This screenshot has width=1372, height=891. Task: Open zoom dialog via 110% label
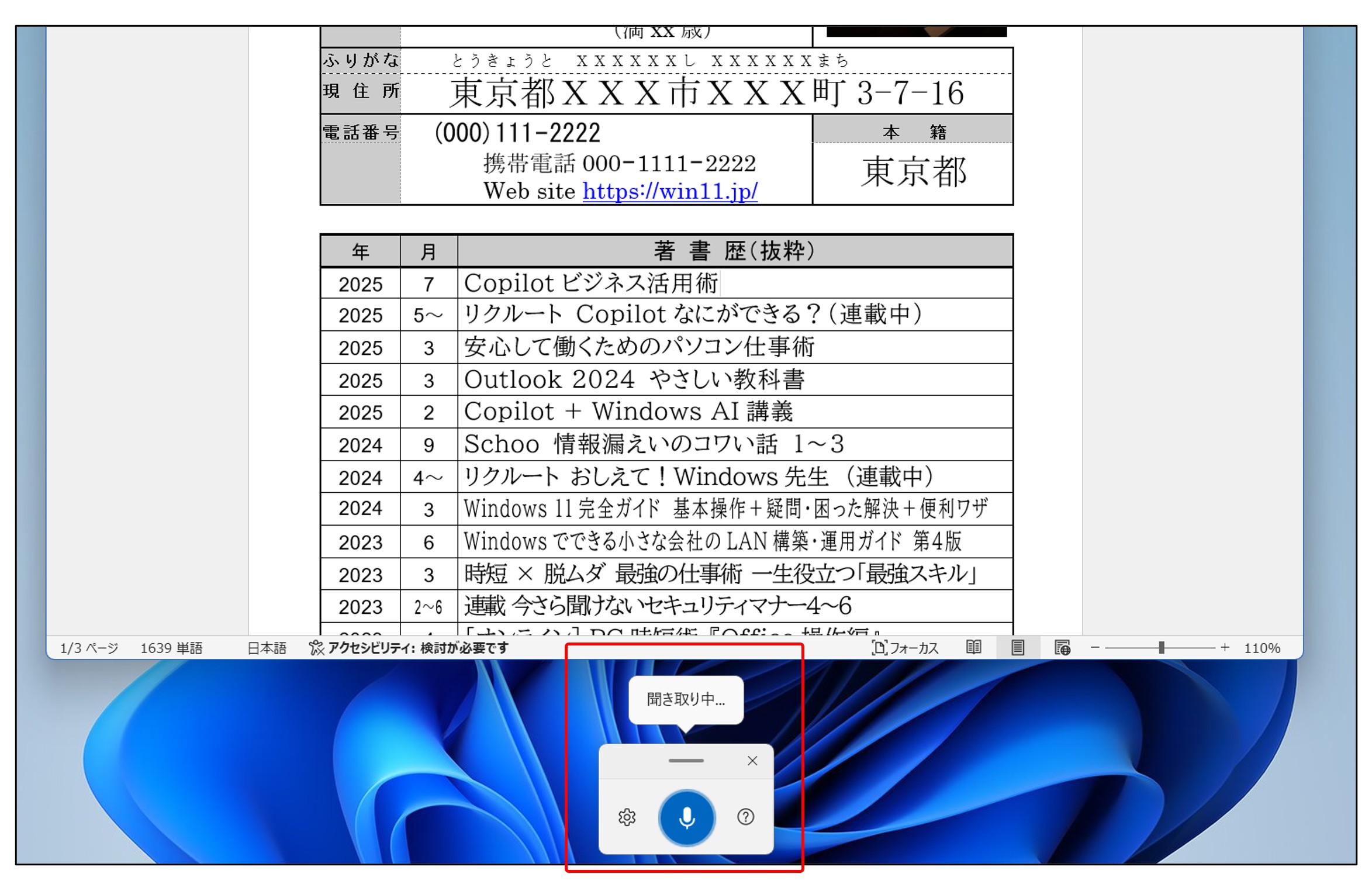click(1262, 648)
